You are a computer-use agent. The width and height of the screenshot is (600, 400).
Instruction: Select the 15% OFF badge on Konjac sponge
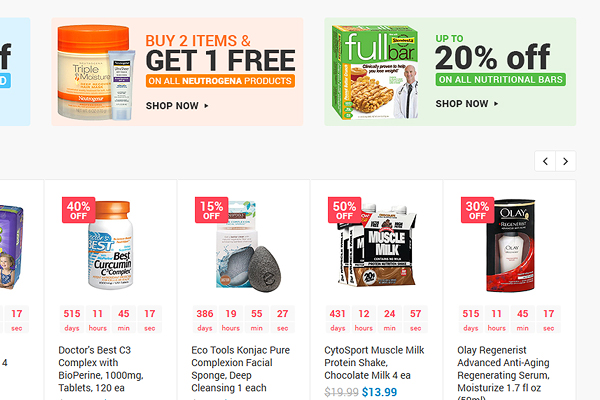click(x=212, y=210)
